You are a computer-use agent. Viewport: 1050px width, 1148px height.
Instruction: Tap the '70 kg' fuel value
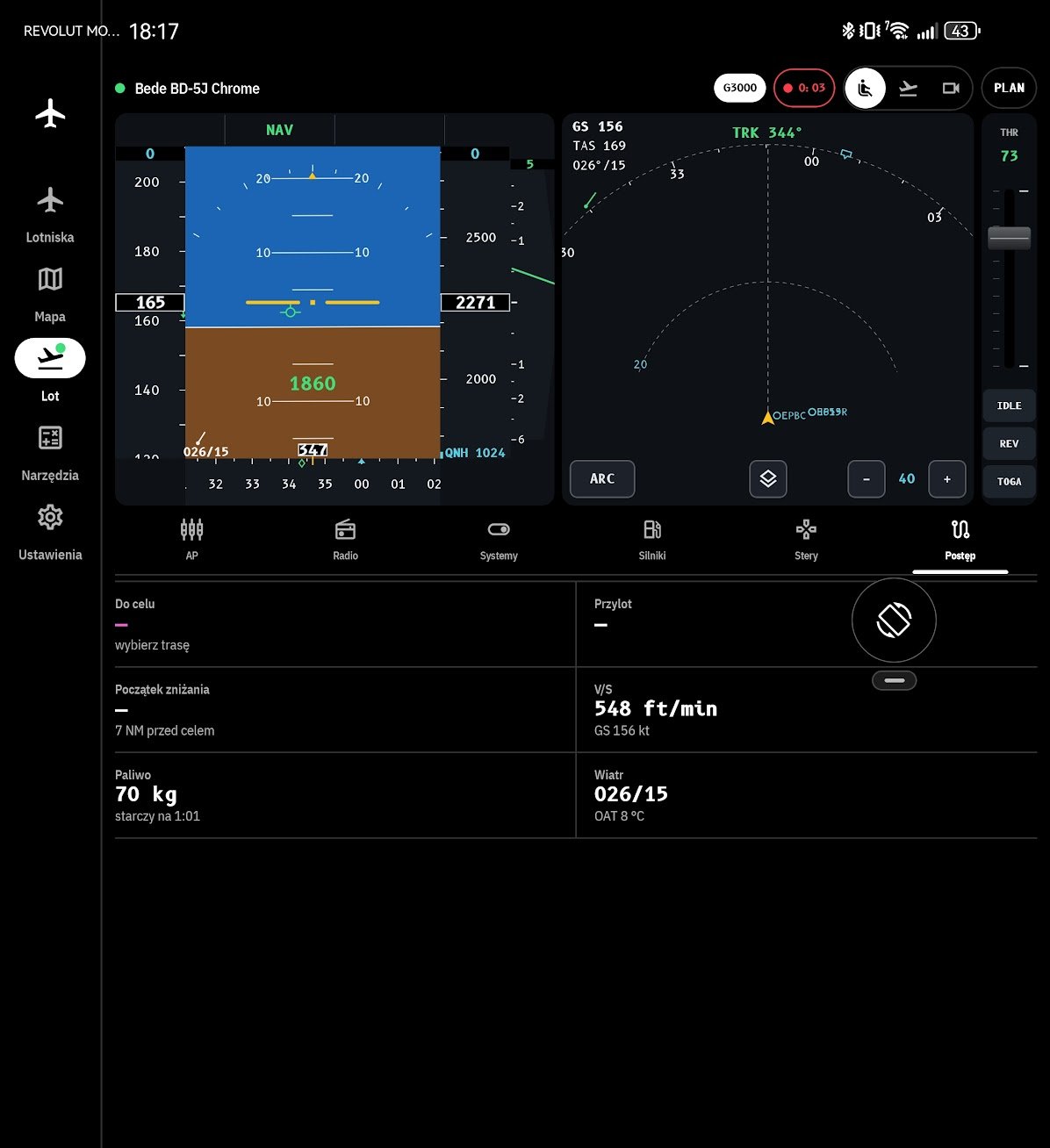(146, 794)
